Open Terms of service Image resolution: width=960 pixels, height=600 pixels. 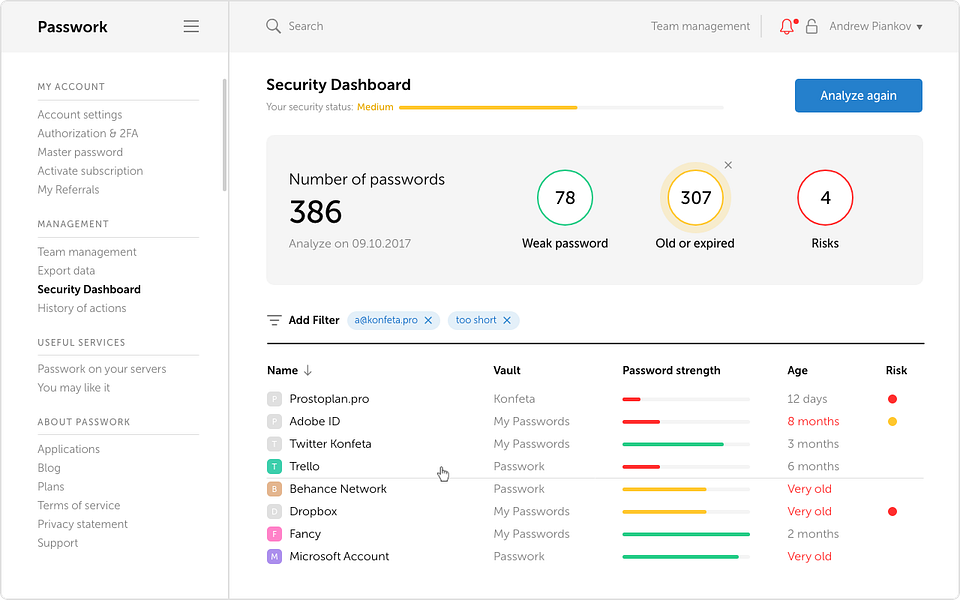click(78, 506)
